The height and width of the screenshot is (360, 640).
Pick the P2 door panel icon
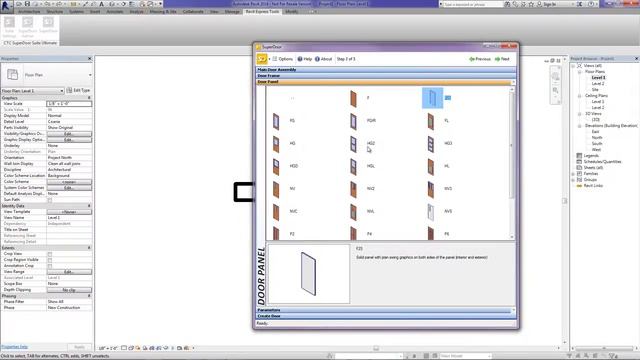pos(276,233)
